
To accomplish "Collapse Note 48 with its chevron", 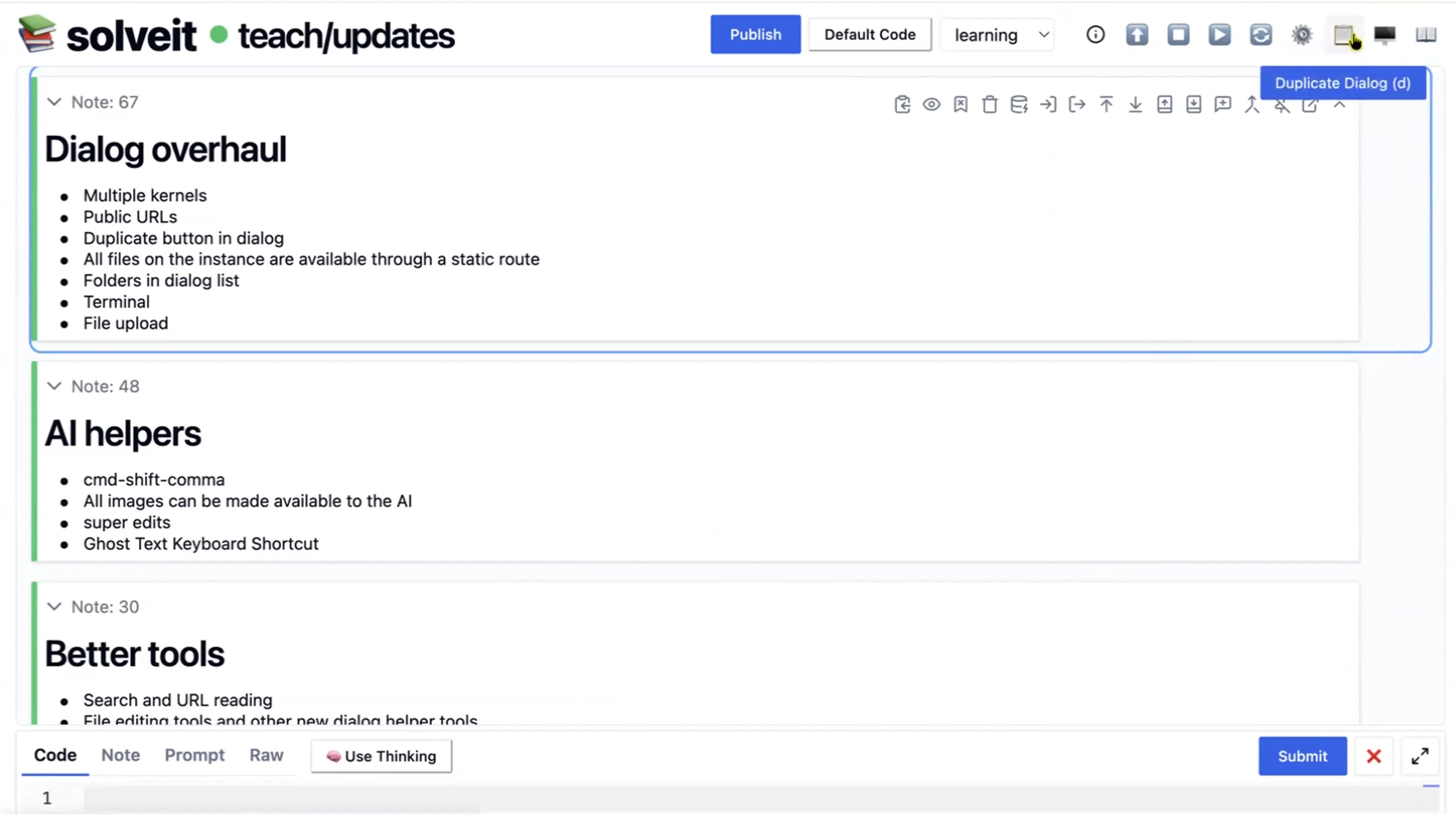I will (x=54, y=386).
